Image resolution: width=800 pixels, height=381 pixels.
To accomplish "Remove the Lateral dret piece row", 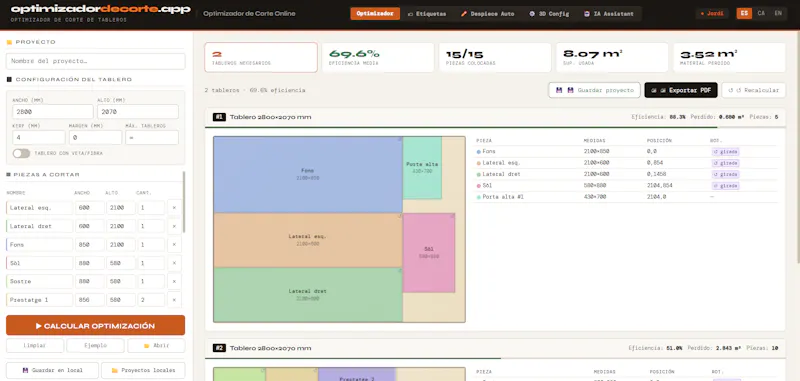I will pos(174,226).
